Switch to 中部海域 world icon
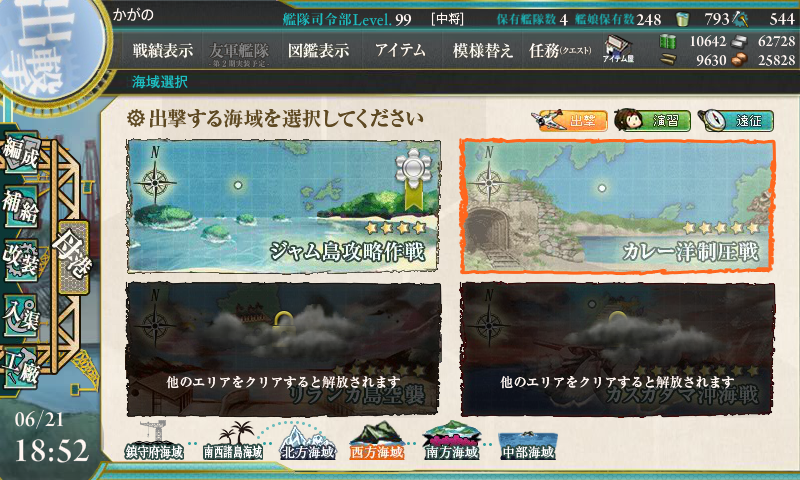 pyautogui.click(x=528, y=445)
